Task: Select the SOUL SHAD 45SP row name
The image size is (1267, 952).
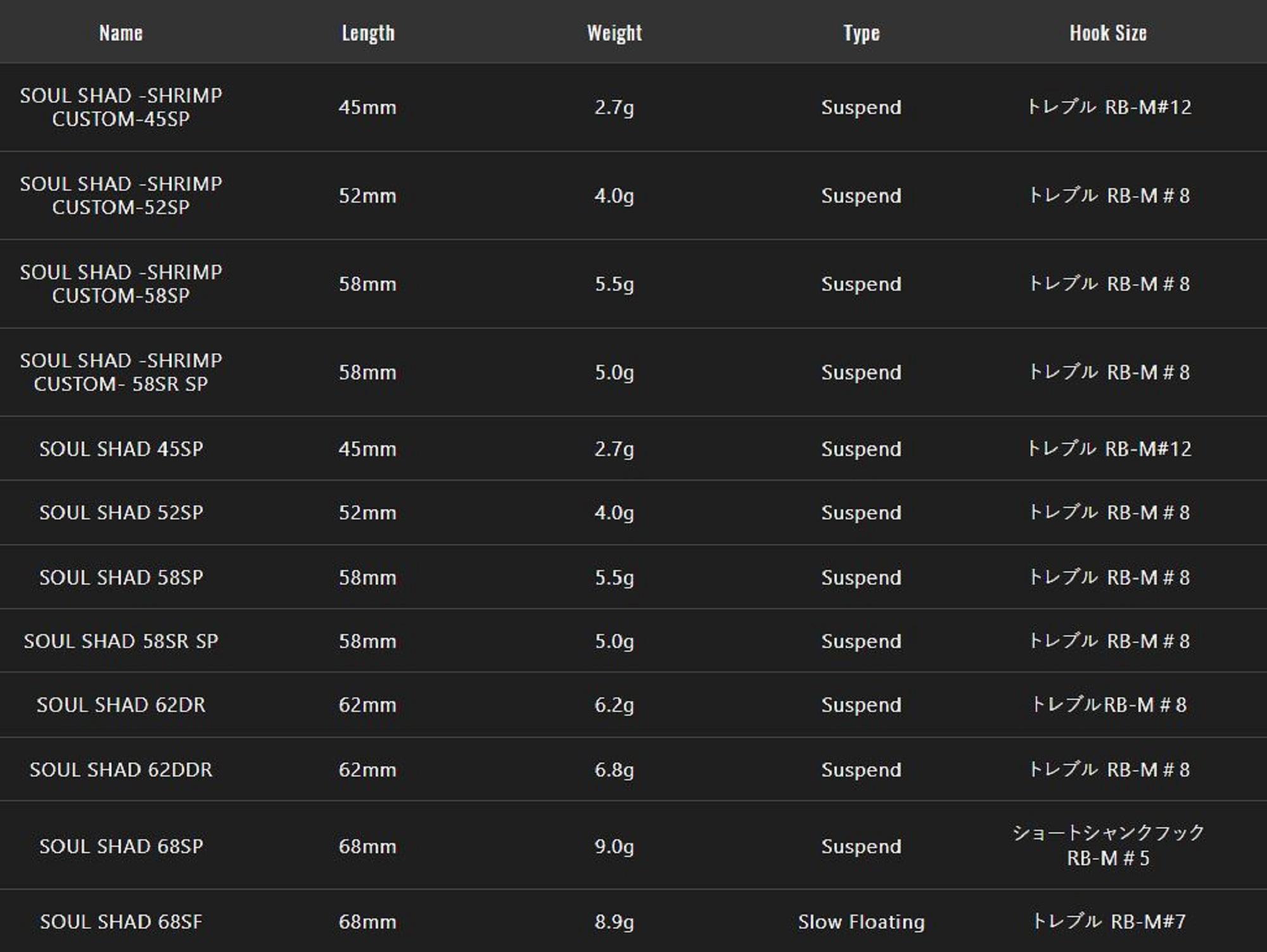Action: click(x=121, y=449)
